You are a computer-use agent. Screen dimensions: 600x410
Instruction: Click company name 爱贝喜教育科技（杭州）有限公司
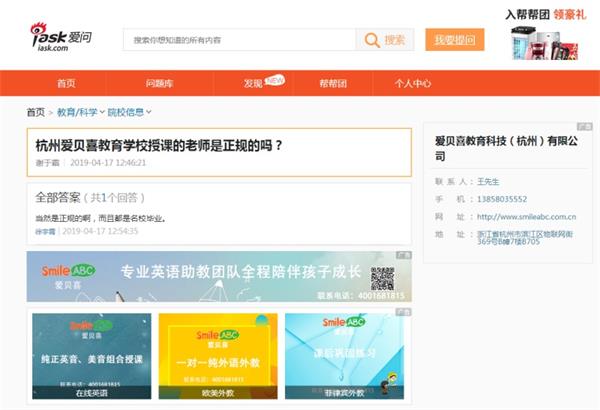coord(506,148)
